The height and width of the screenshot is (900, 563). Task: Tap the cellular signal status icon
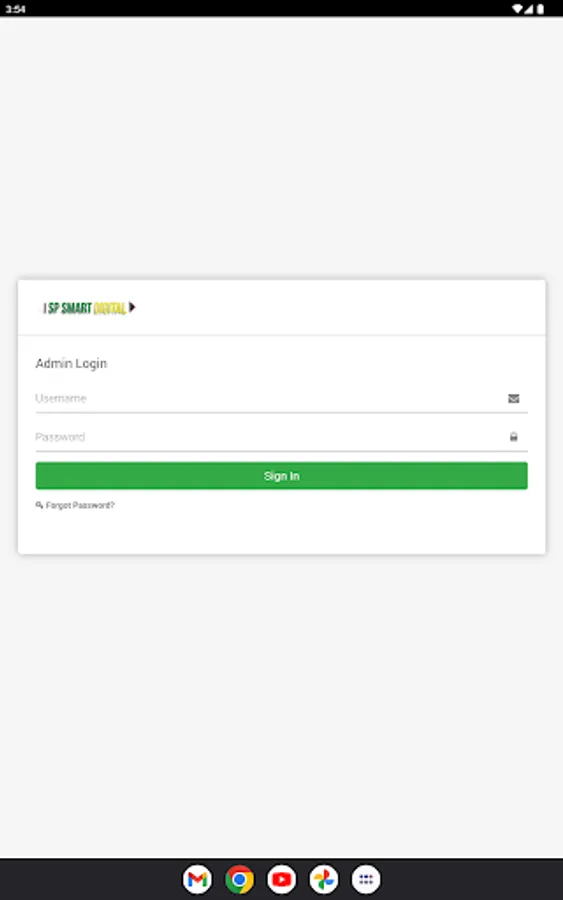[528, 9]
